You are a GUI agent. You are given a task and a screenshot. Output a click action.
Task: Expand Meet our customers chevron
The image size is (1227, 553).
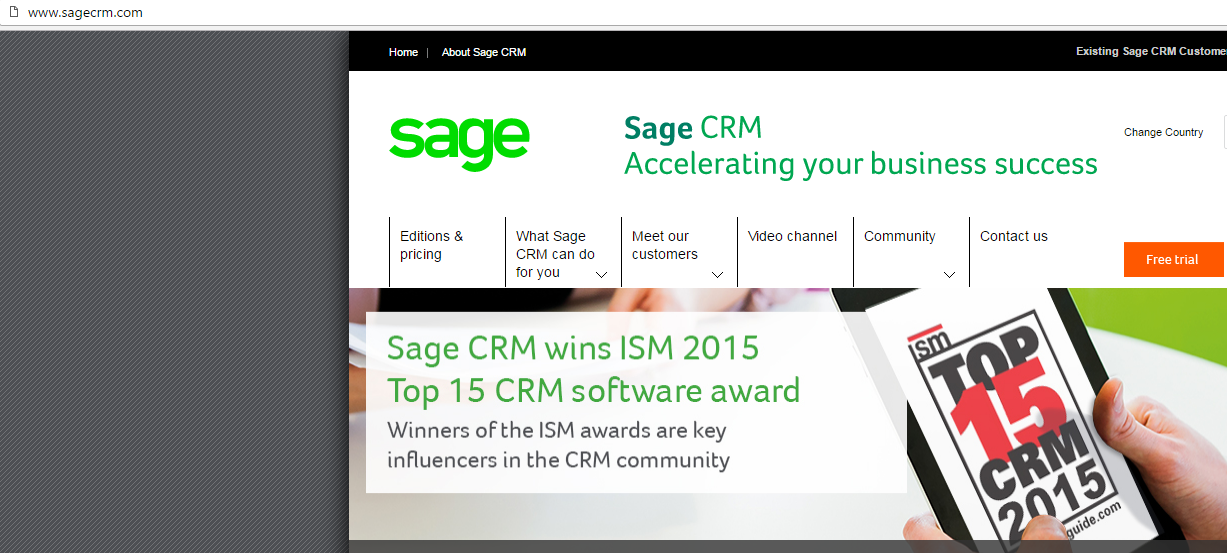(x=717, y=274)
